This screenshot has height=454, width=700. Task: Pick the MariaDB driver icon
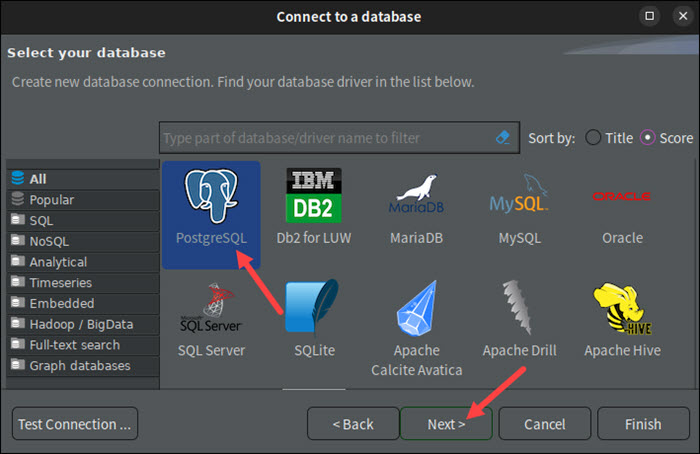click(417, 208)
